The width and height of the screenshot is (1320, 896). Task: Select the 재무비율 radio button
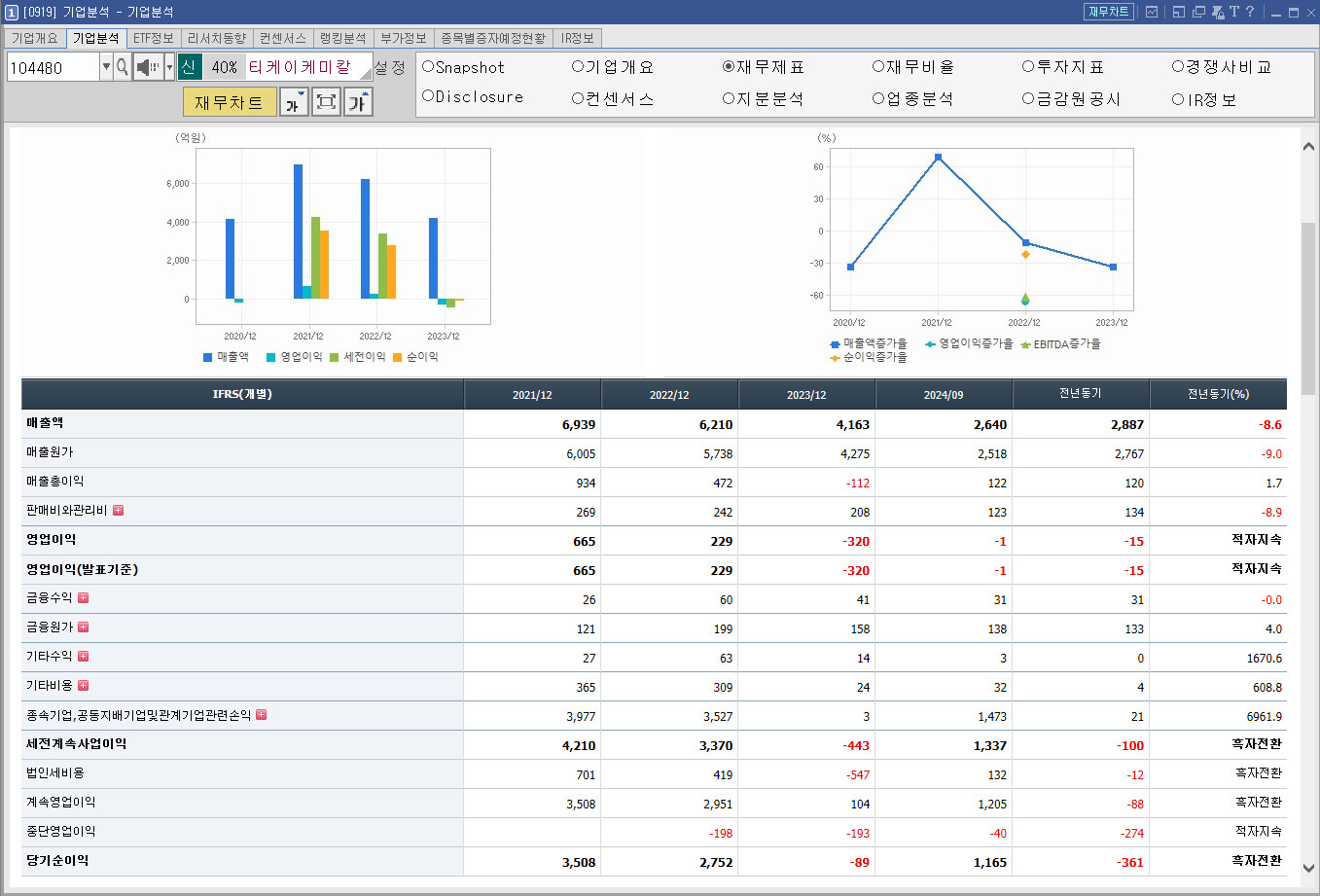tap(880, 67)
